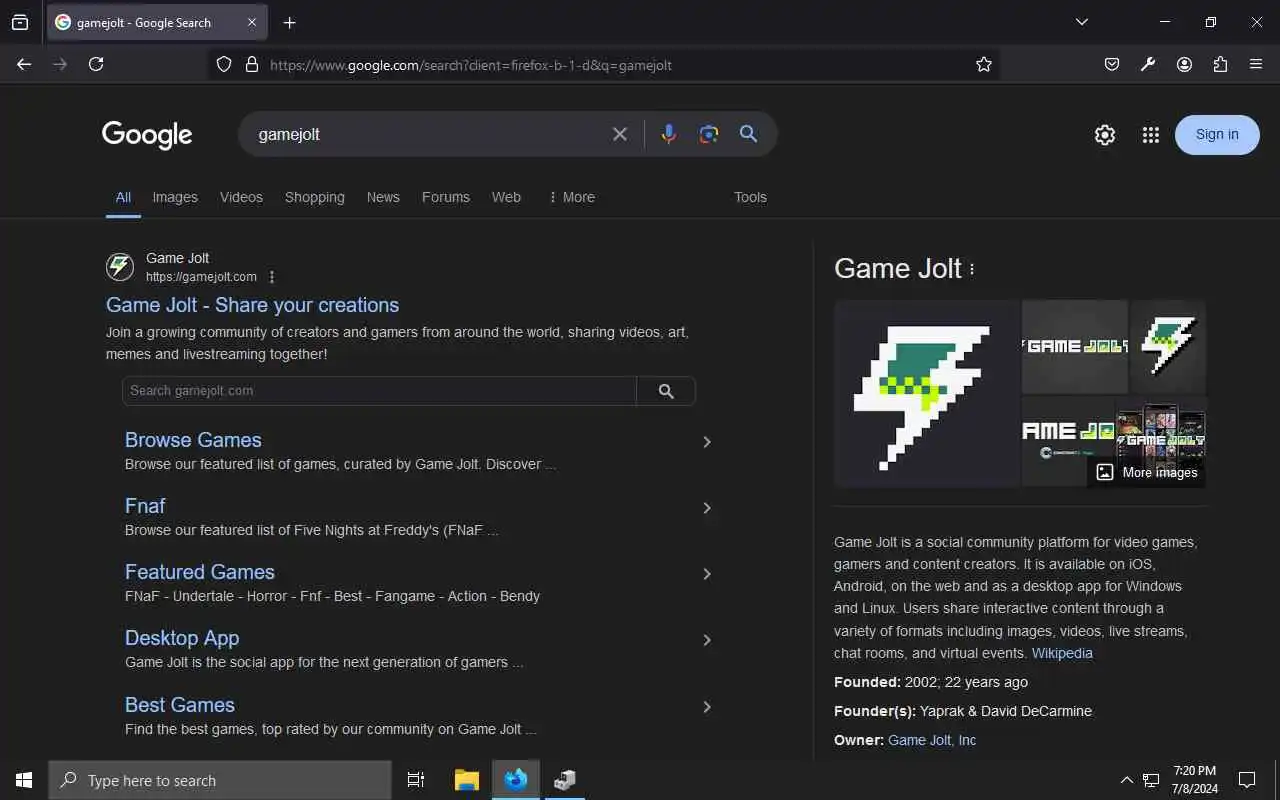Expand the Best Games chevron
1280x800 pixels.
pos(707,707)
